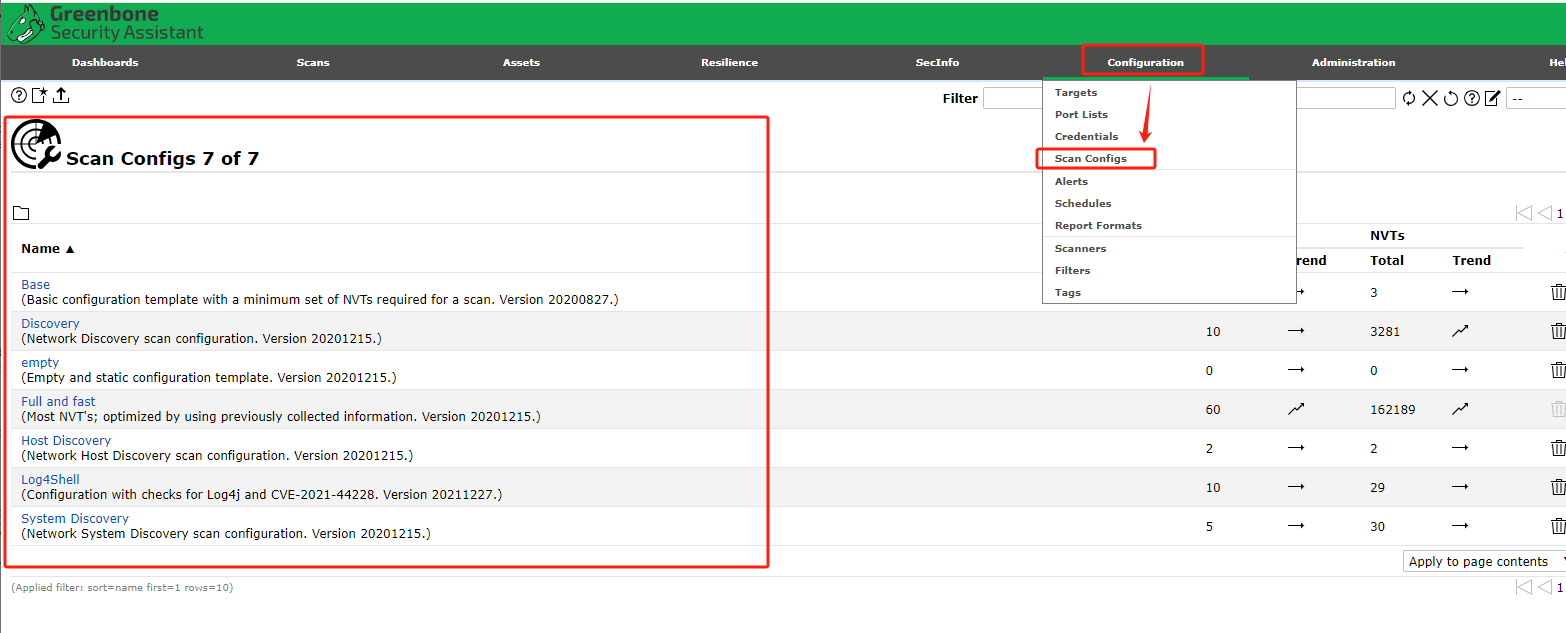The height and width of the screenshot is (633, 1566).
Task: Click the reset-to-default filter icon
Action: (1451, 98)
